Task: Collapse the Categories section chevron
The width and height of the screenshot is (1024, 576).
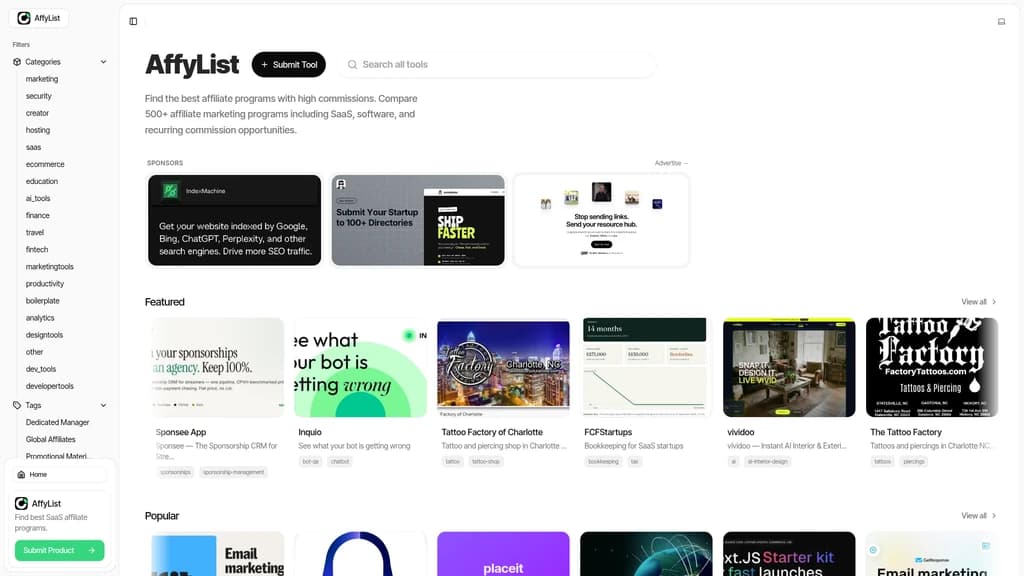Action: click(103, 62)
